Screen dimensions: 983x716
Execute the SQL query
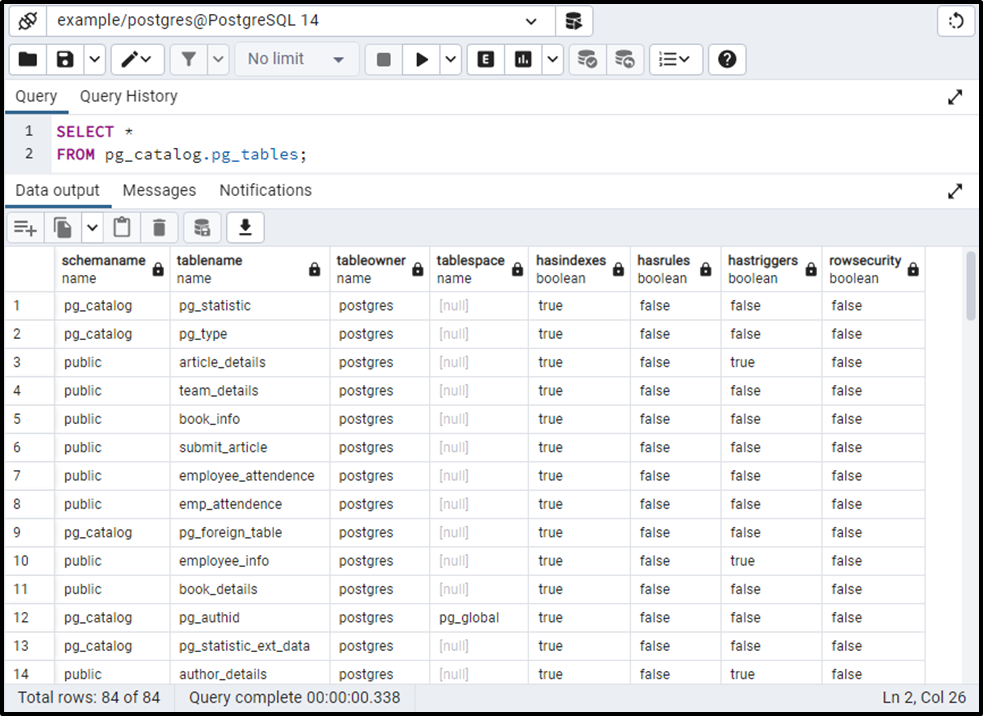pyautogui.click(x=421, y=59)
